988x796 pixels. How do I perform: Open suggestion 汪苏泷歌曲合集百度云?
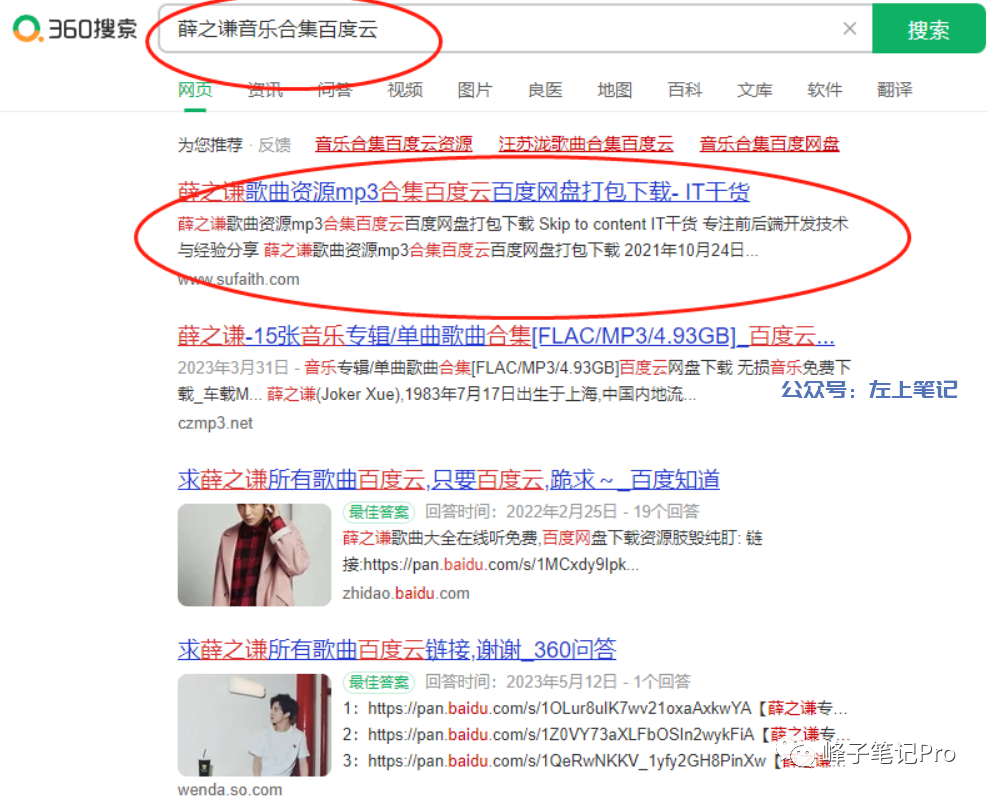tap(585, 144)
